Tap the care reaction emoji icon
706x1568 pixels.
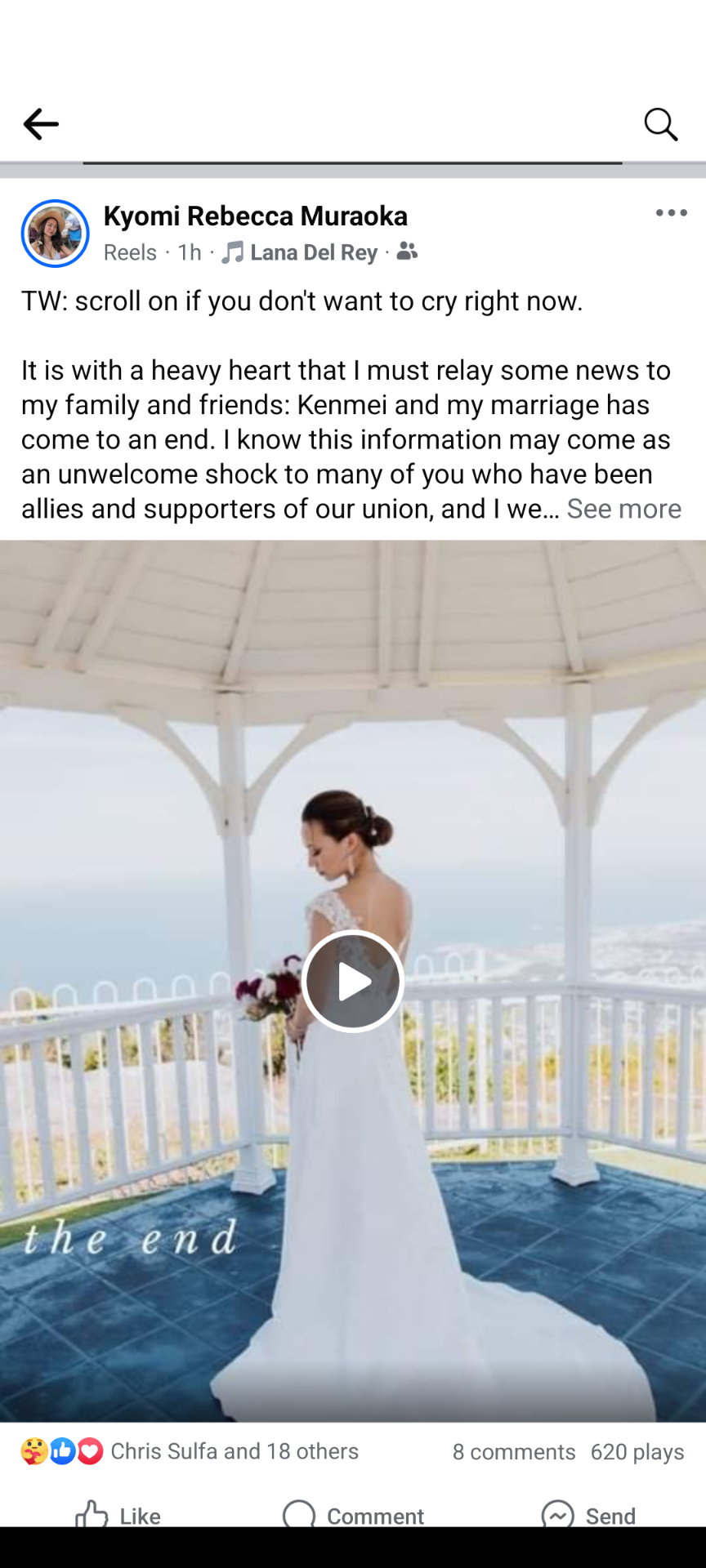click(x=34, y=1451)
